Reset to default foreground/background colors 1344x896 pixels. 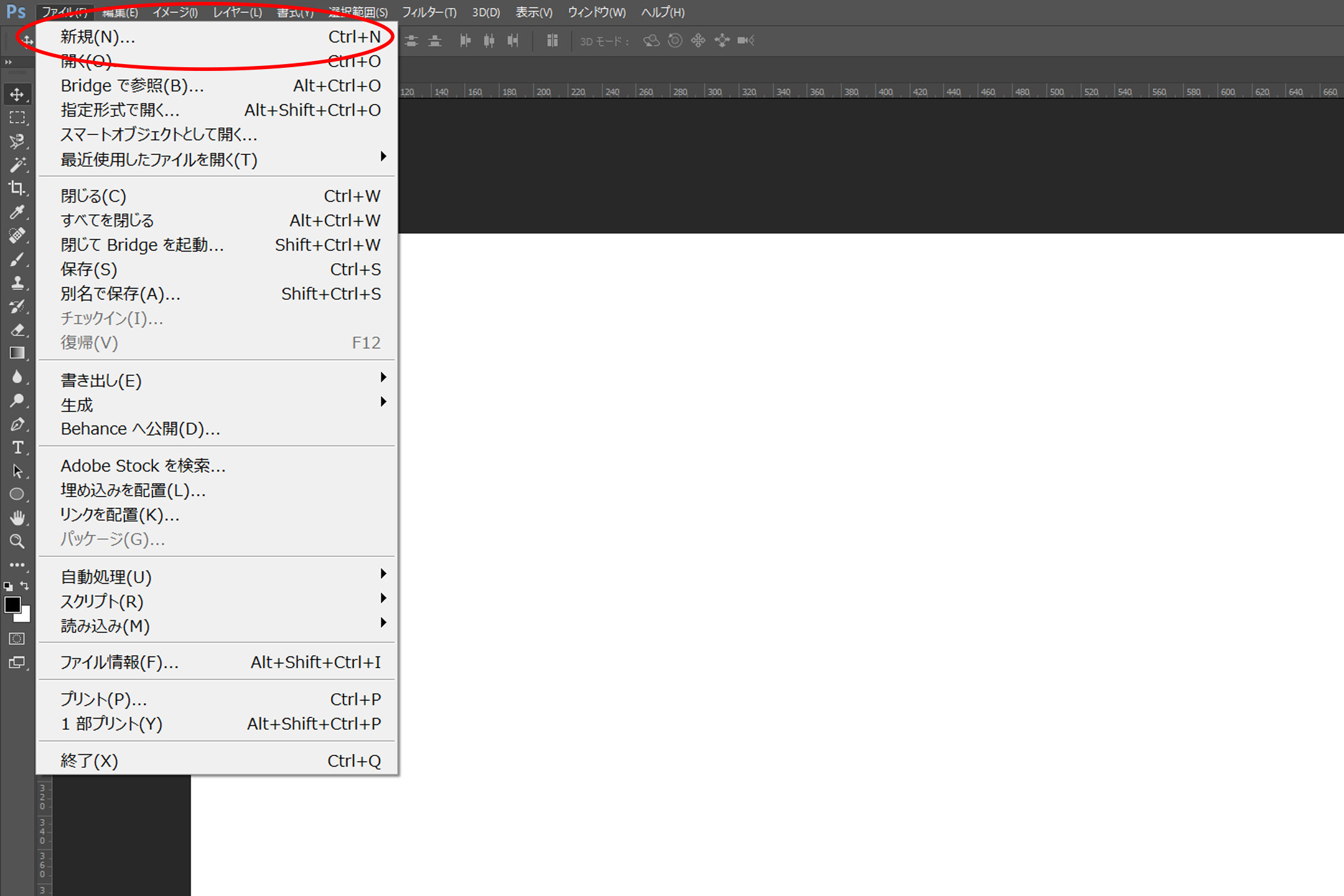click(8, 586)
